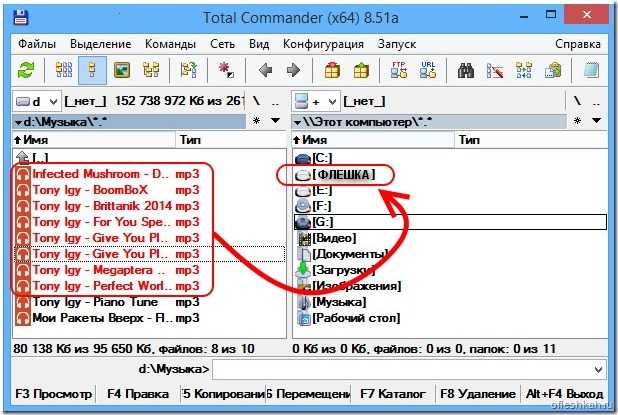Click the copy file names icon
The image size is (618, 415).
553,71
